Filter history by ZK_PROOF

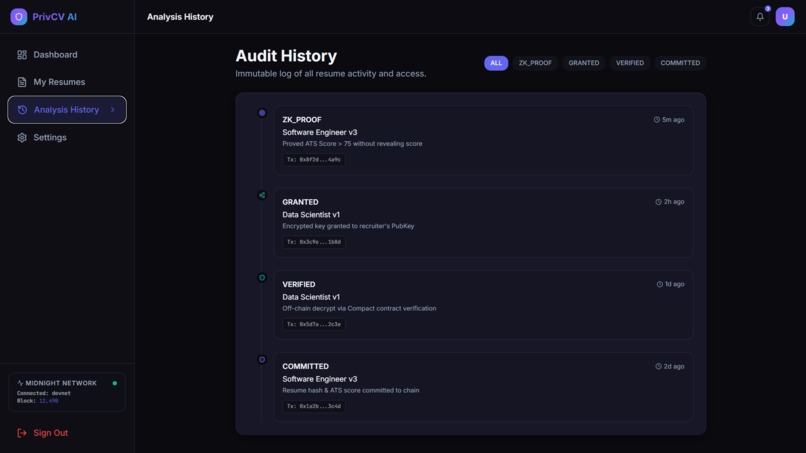(x=535, y=63)
